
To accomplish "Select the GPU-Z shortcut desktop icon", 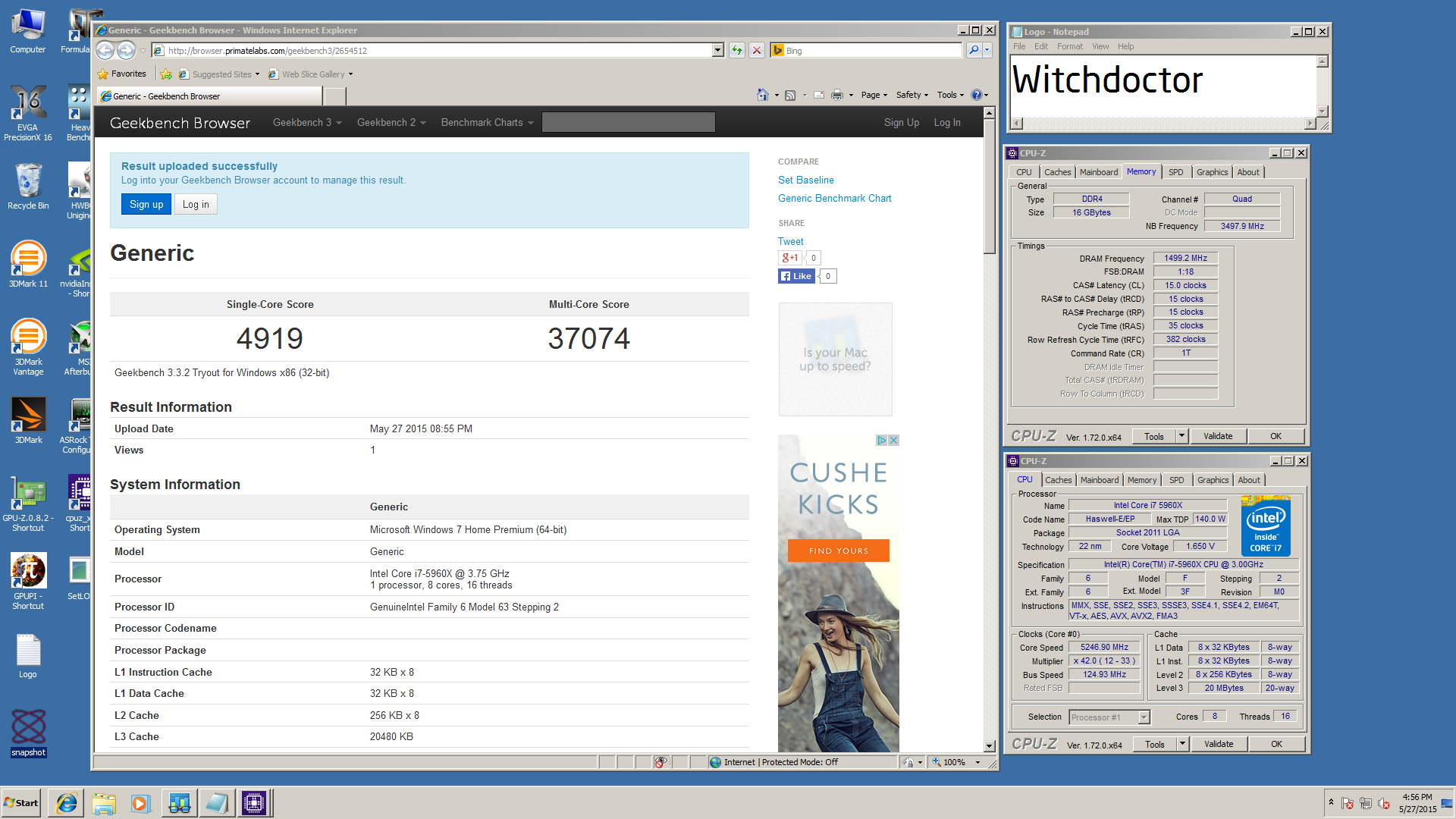I will click(x=28, y=504).
